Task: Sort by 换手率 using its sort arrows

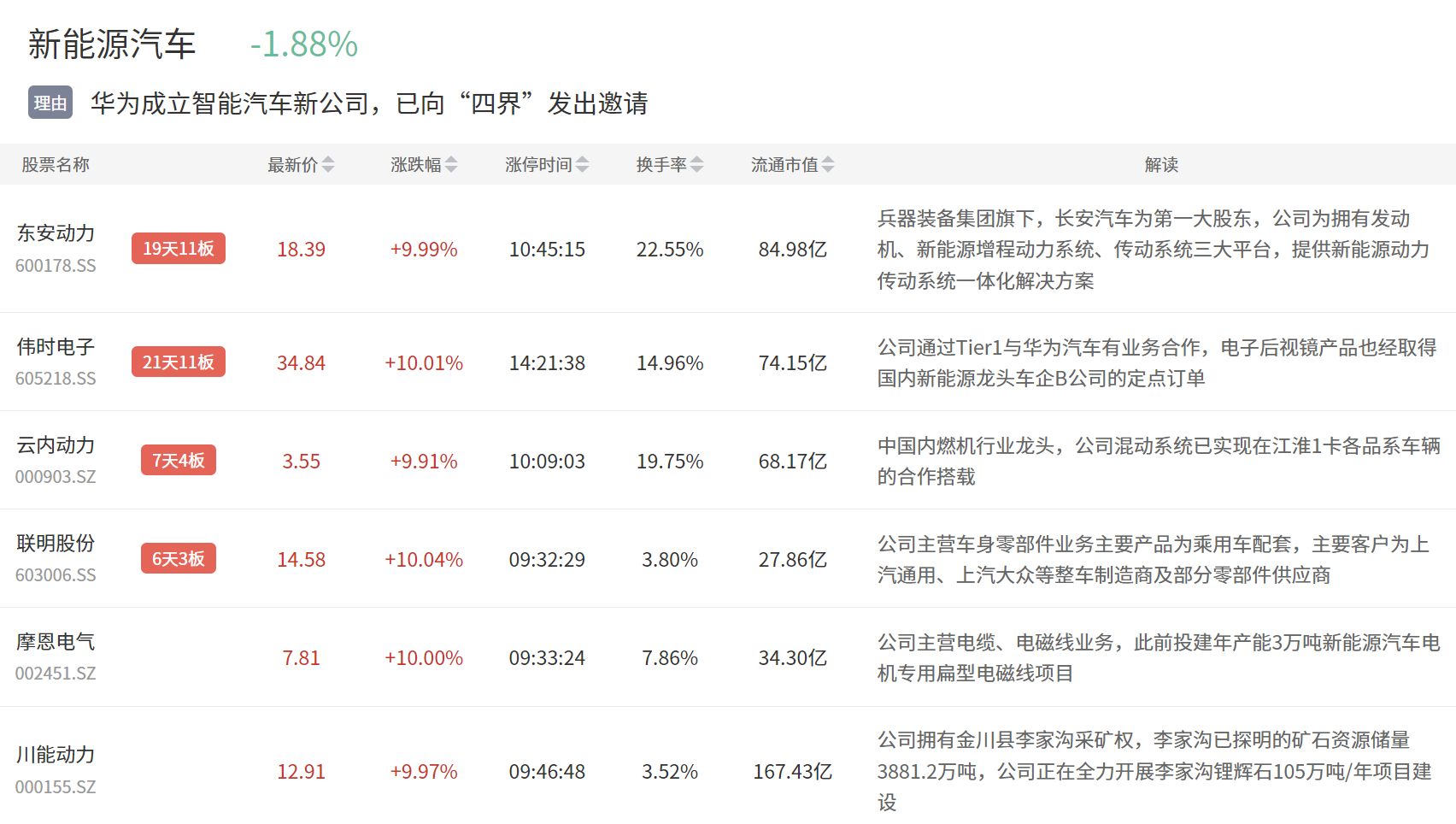Action: tap(697, 165)
